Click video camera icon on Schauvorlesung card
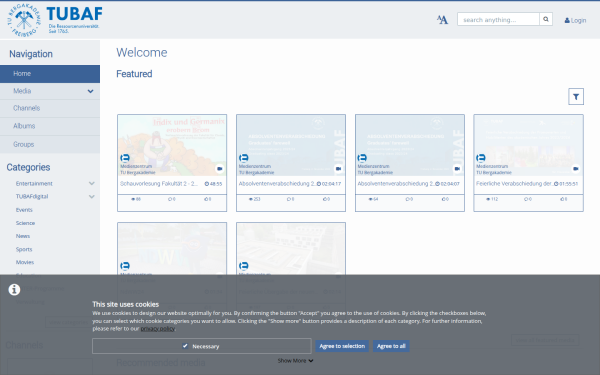The width and height of the screenshot is (600, 375). pos(219,169)
